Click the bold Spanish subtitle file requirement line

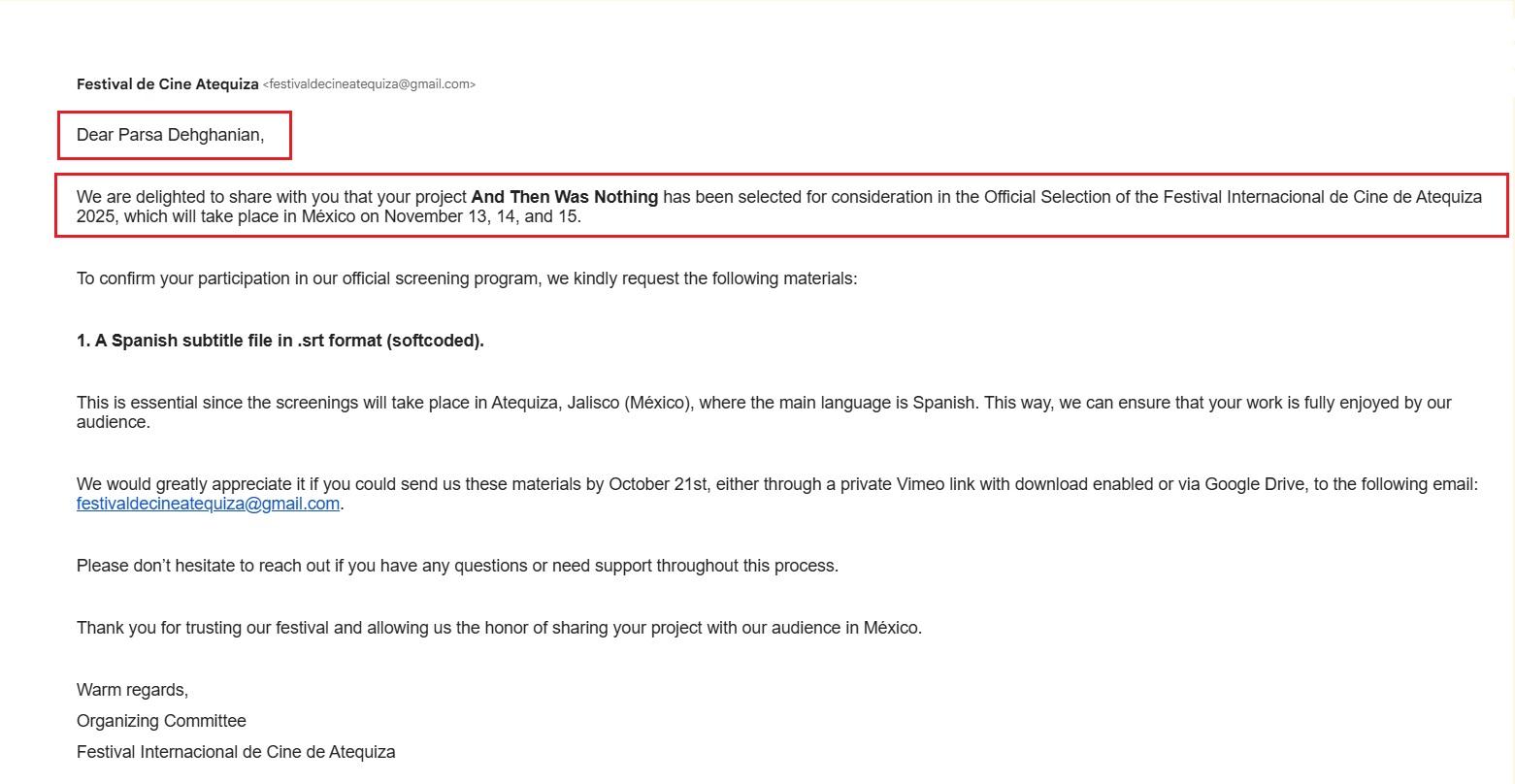(x=280, y=341)
